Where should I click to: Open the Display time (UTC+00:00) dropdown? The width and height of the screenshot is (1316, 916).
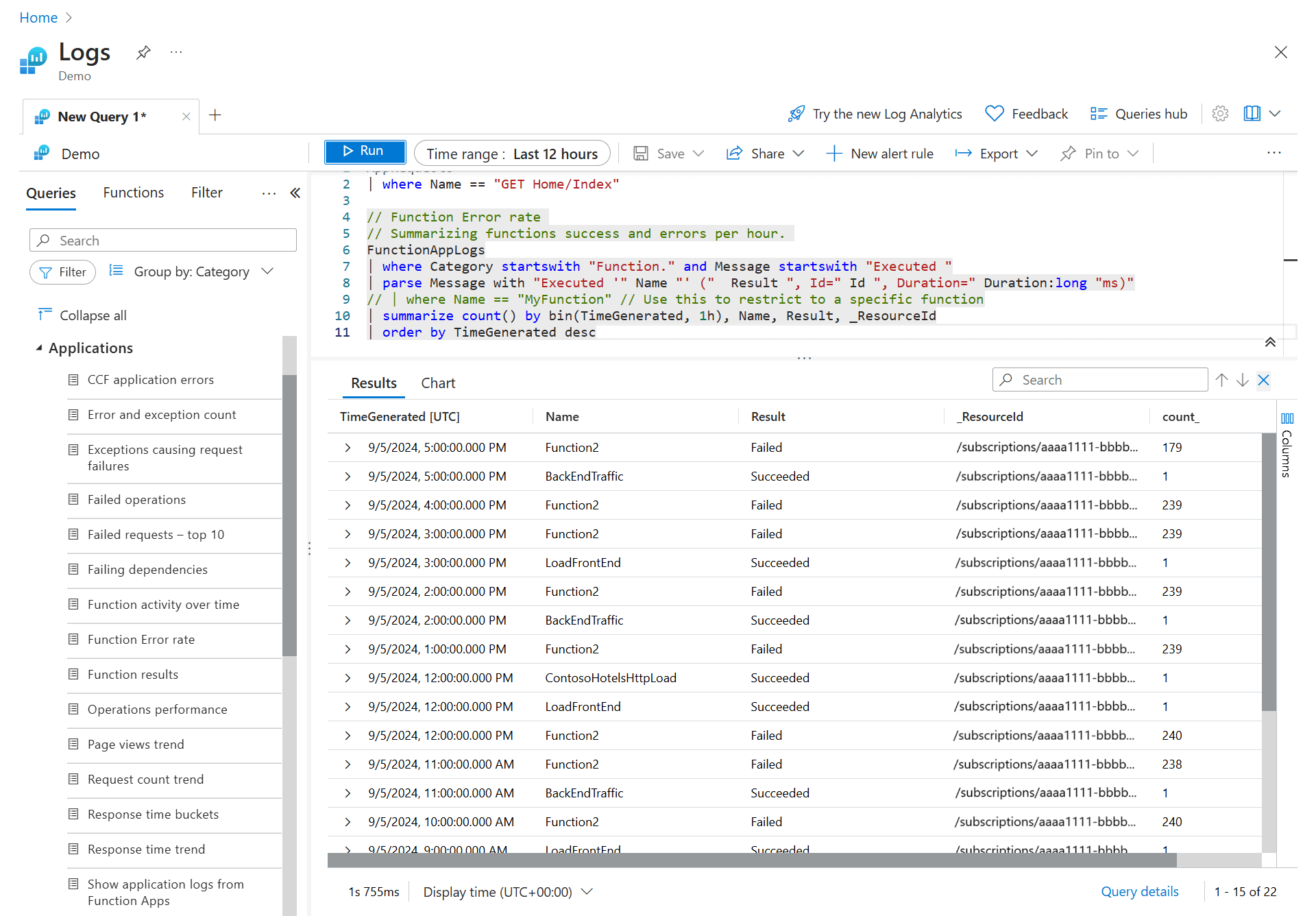(x=507, y=891)
